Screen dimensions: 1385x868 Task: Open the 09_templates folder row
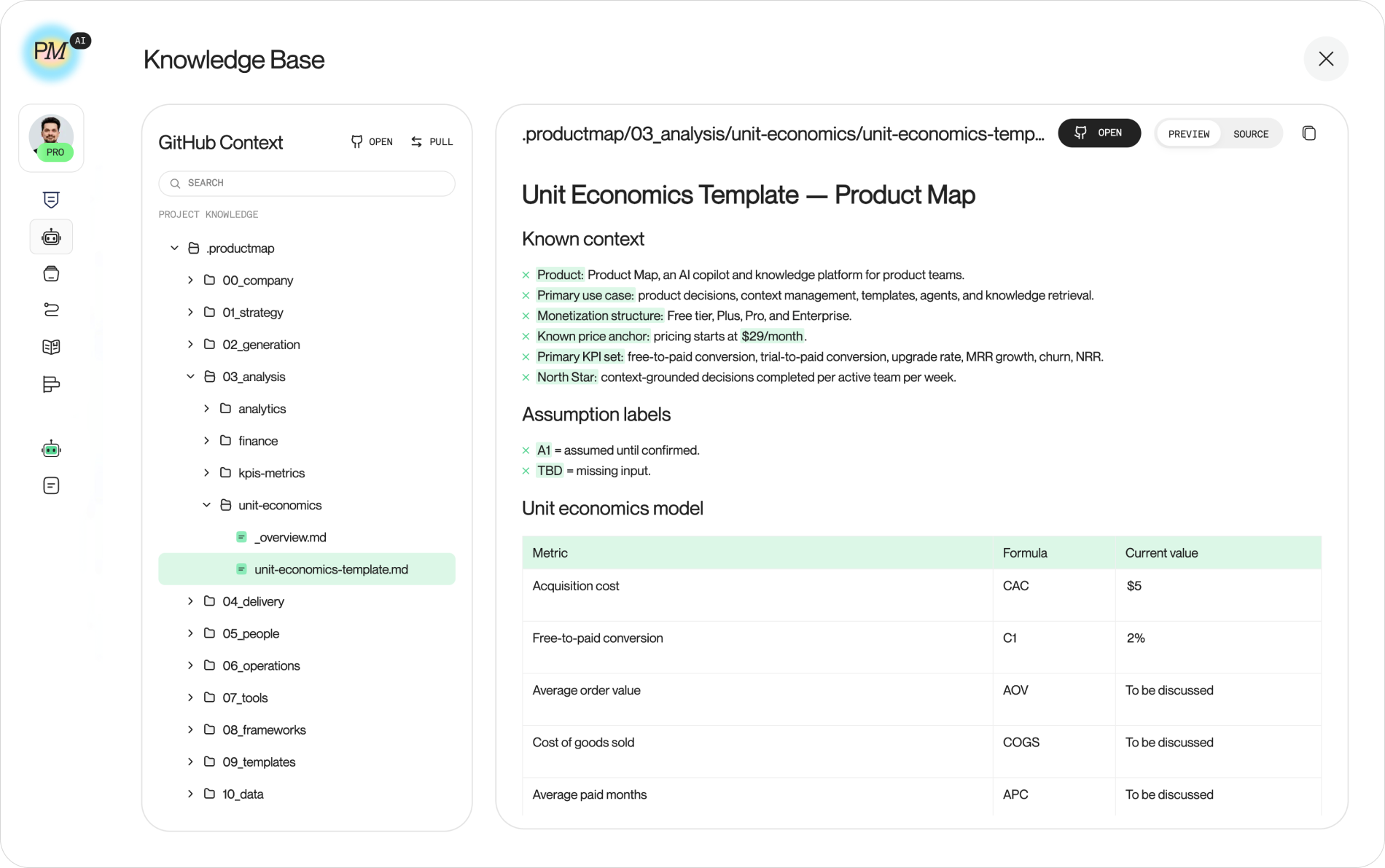pos(307,762)
